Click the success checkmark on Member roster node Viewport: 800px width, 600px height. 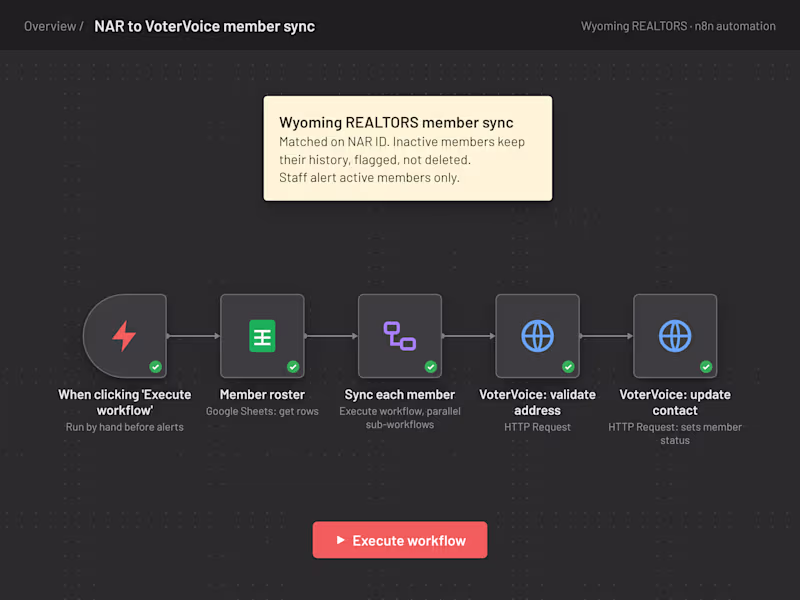(293, 366)
